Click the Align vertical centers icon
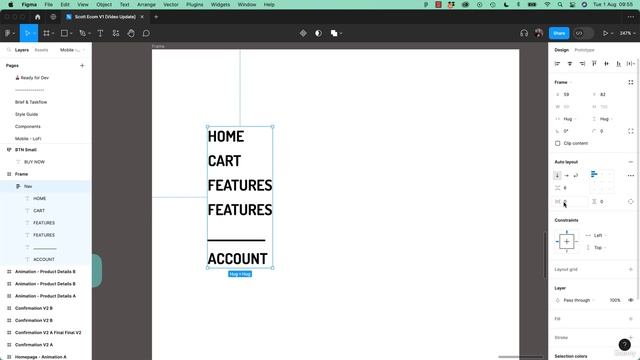The image size is (640, 360). pos(607,64)
